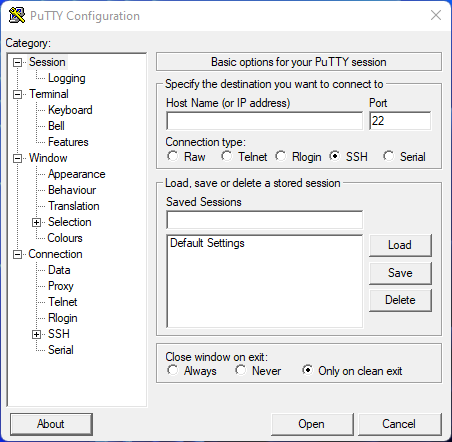452x442 pixels.
Task: Click the About button
Action: (51, 424)
